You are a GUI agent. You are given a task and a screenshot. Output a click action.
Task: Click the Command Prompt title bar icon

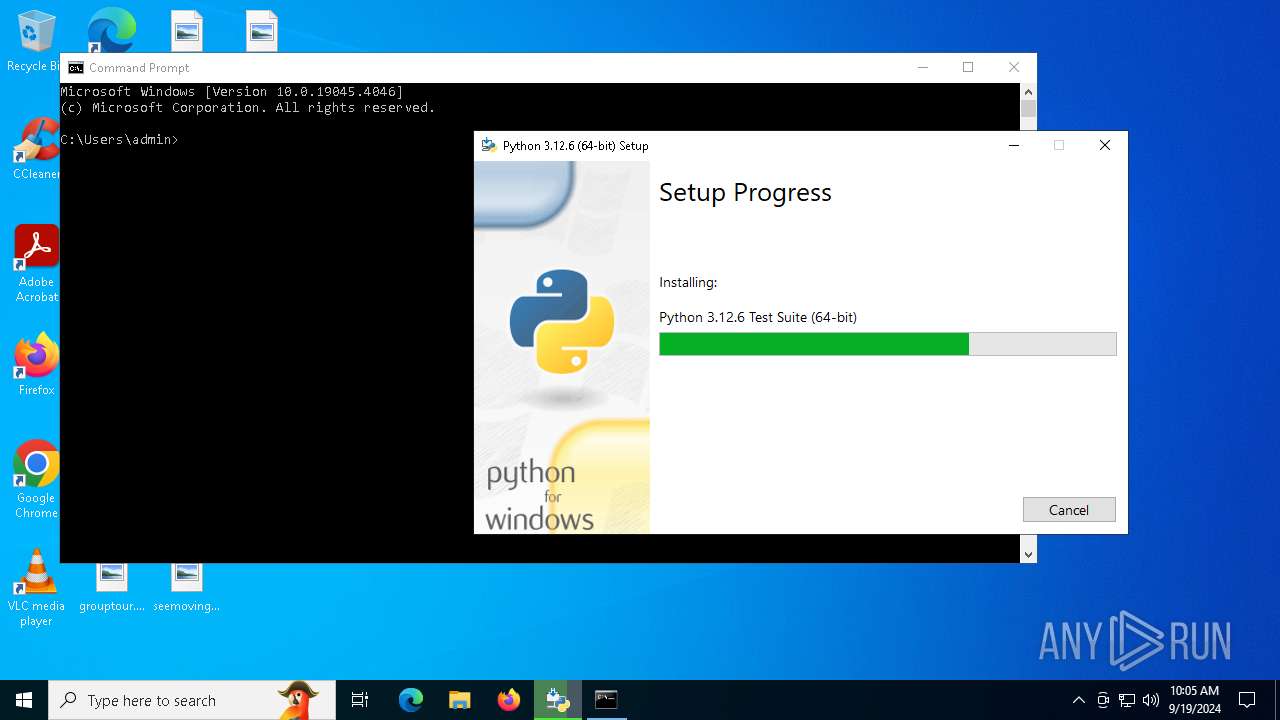(x=75, y=68)
